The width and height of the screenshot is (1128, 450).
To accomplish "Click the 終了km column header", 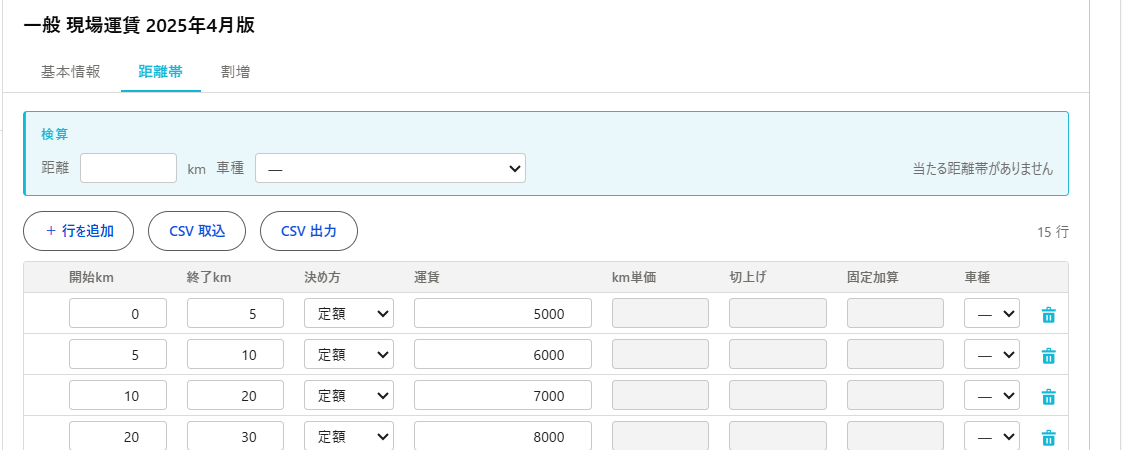I will [x=209, y=277].
